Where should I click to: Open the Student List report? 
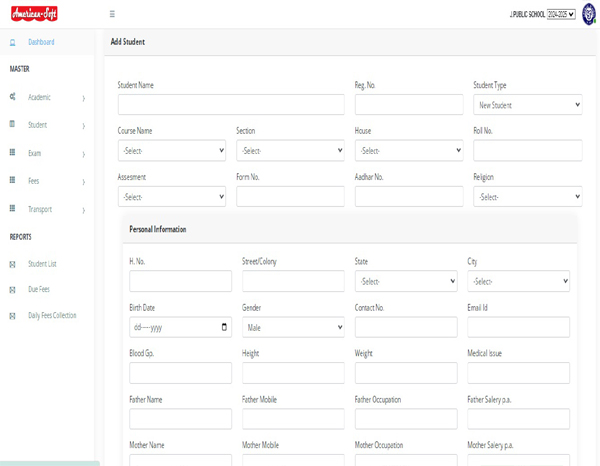pos(42,264)
